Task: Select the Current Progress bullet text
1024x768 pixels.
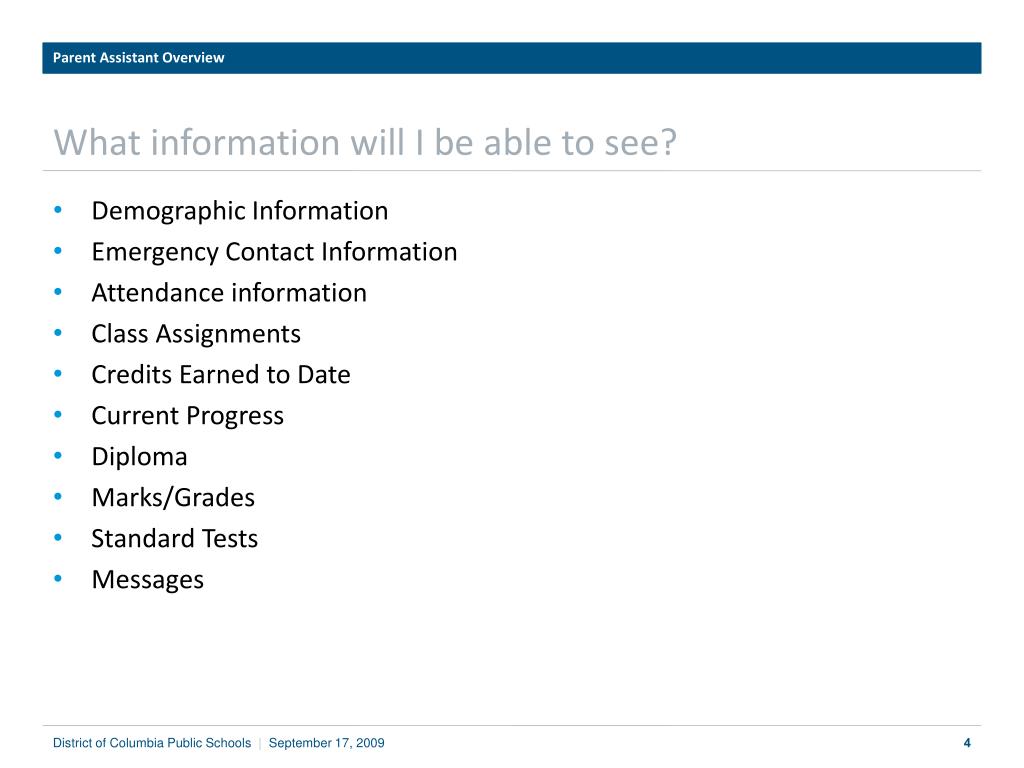Action: click(x=187, y=416)
